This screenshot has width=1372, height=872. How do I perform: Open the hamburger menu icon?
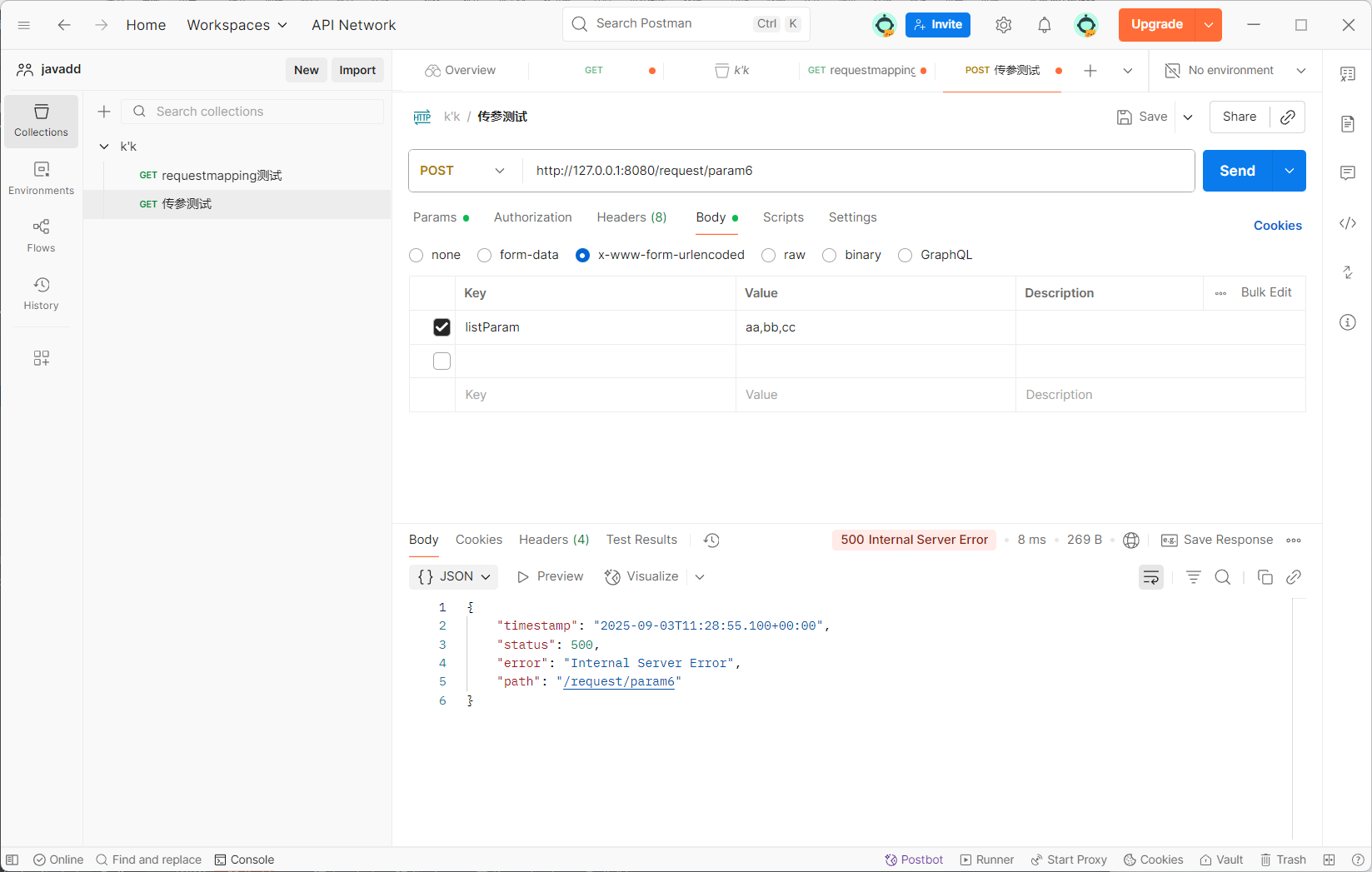24,25
